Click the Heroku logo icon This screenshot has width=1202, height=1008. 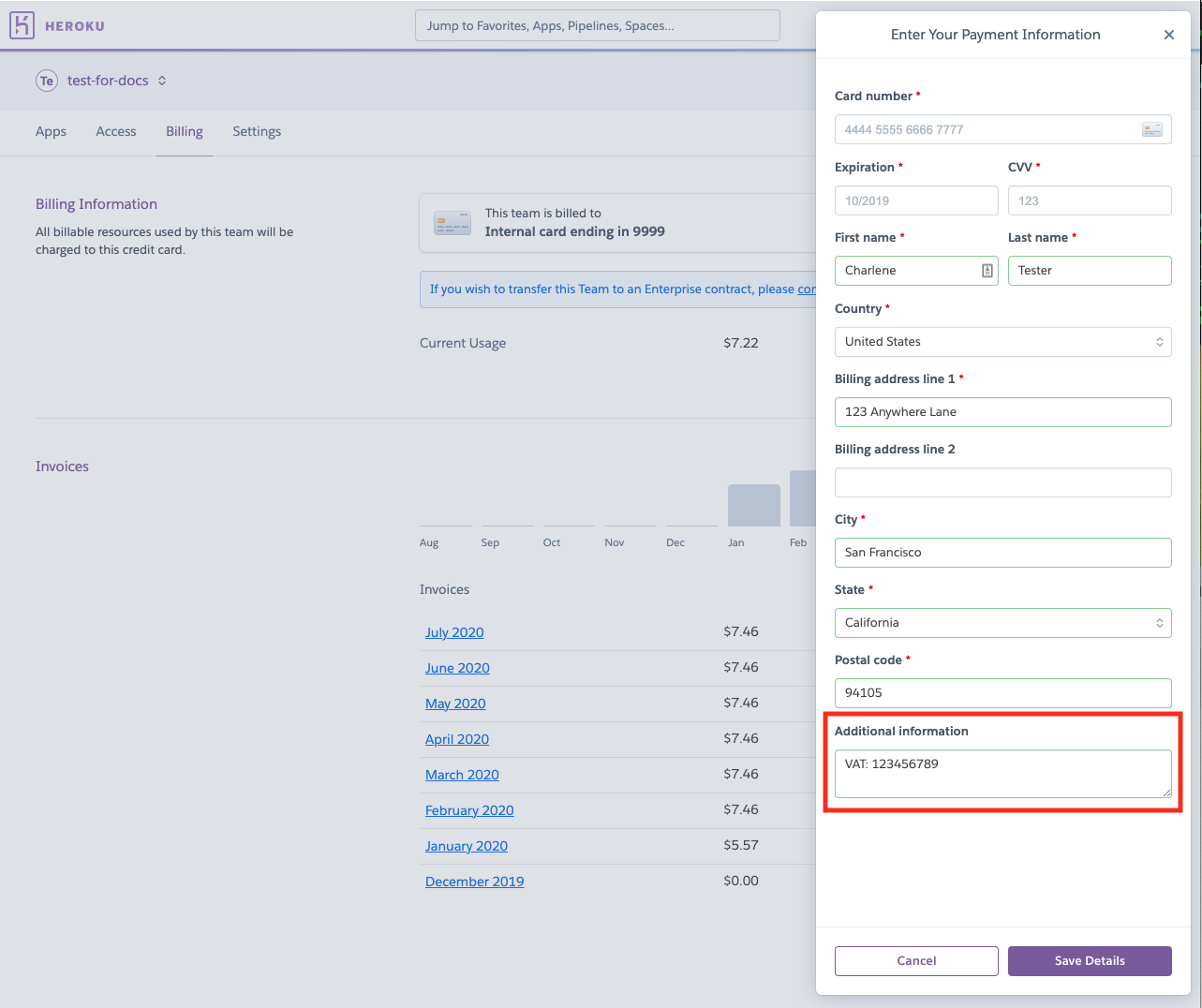(x=22, y=25)
